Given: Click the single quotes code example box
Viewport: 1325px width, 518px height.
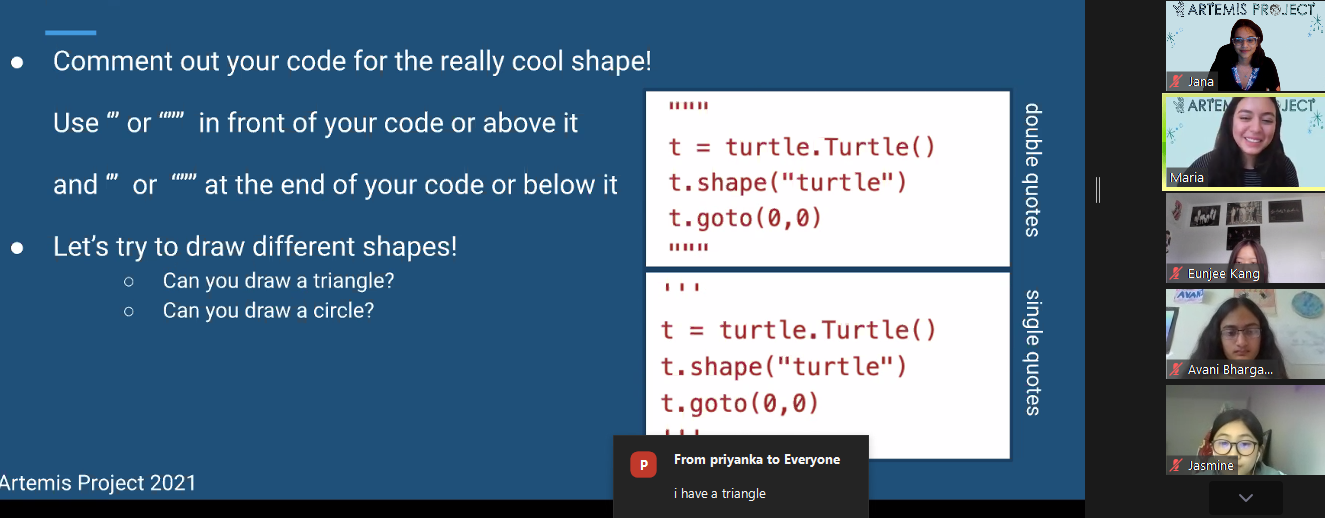Looking at the screenshot, I should [x=828, y=365].
